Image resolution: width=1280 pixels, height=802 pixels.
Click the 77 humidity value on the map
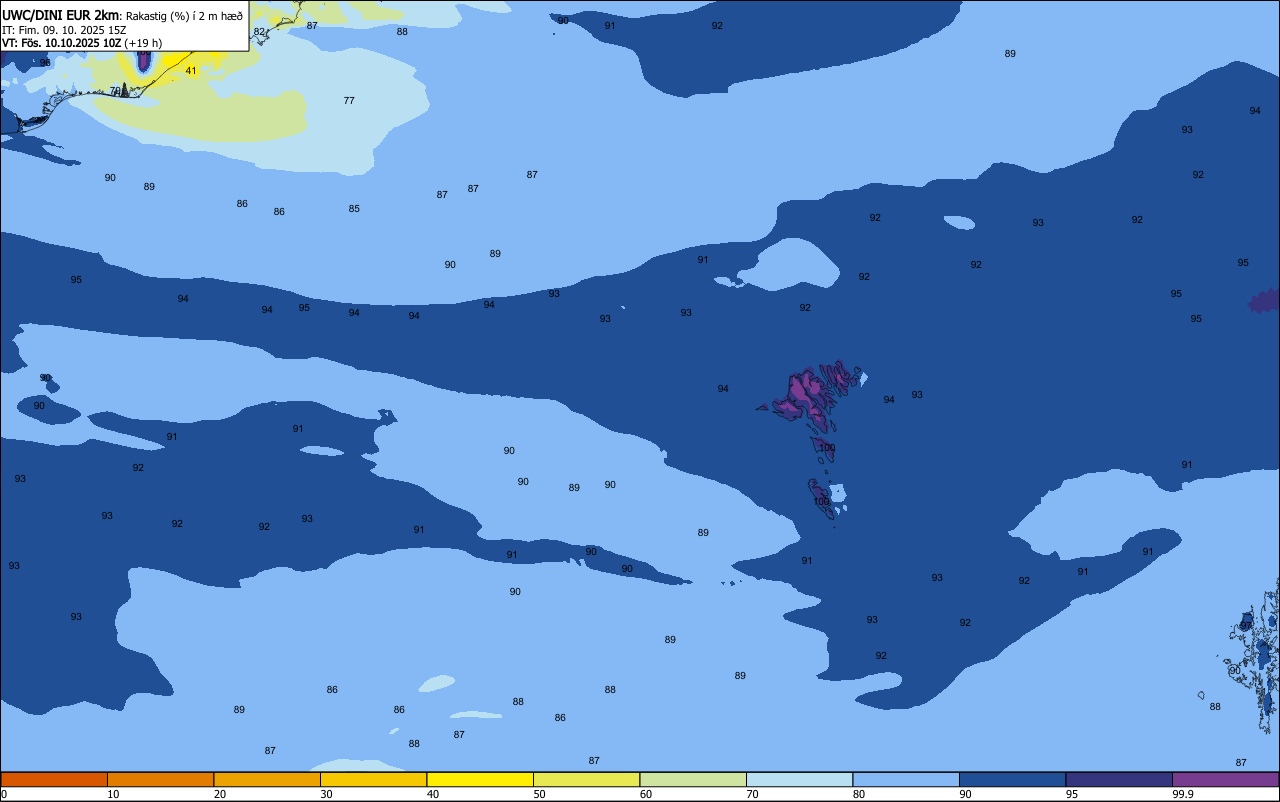pyautogui.click(x=349, y=101)
